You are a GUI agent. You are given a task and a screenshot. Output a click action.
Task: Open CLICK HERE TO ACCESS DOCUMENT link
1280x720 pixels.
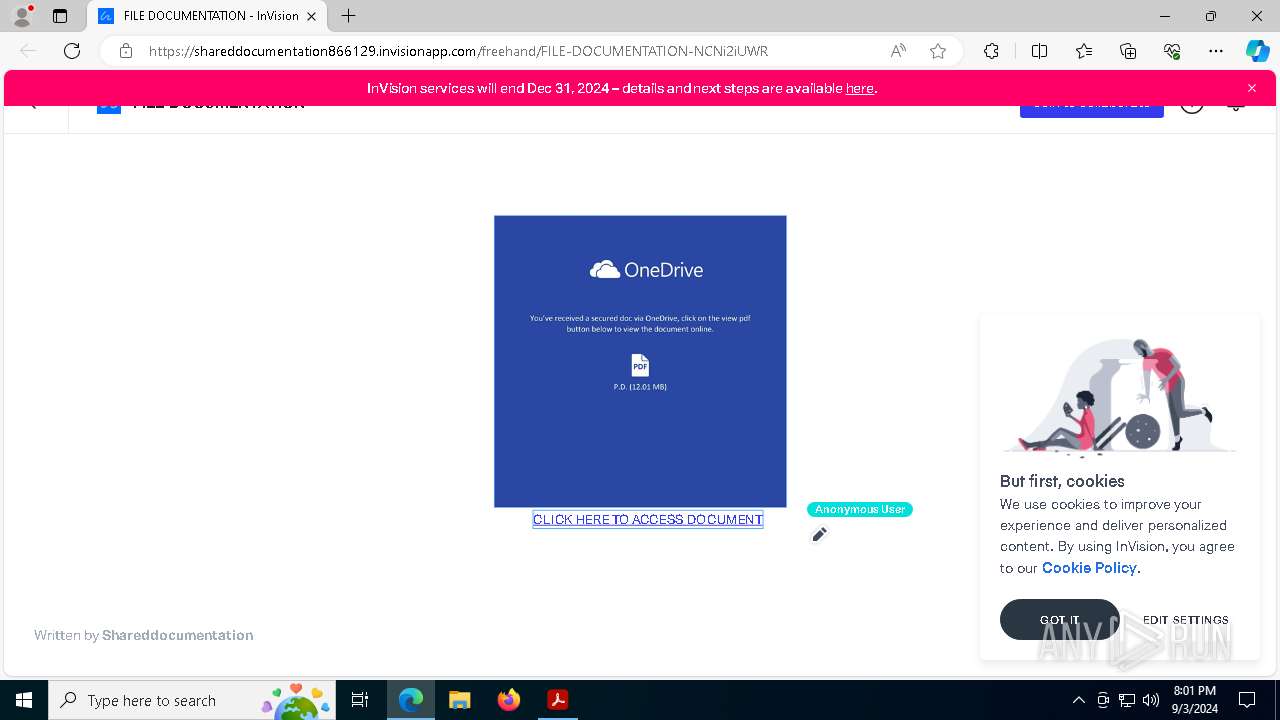pyautogui.click(x=648, y=520)
